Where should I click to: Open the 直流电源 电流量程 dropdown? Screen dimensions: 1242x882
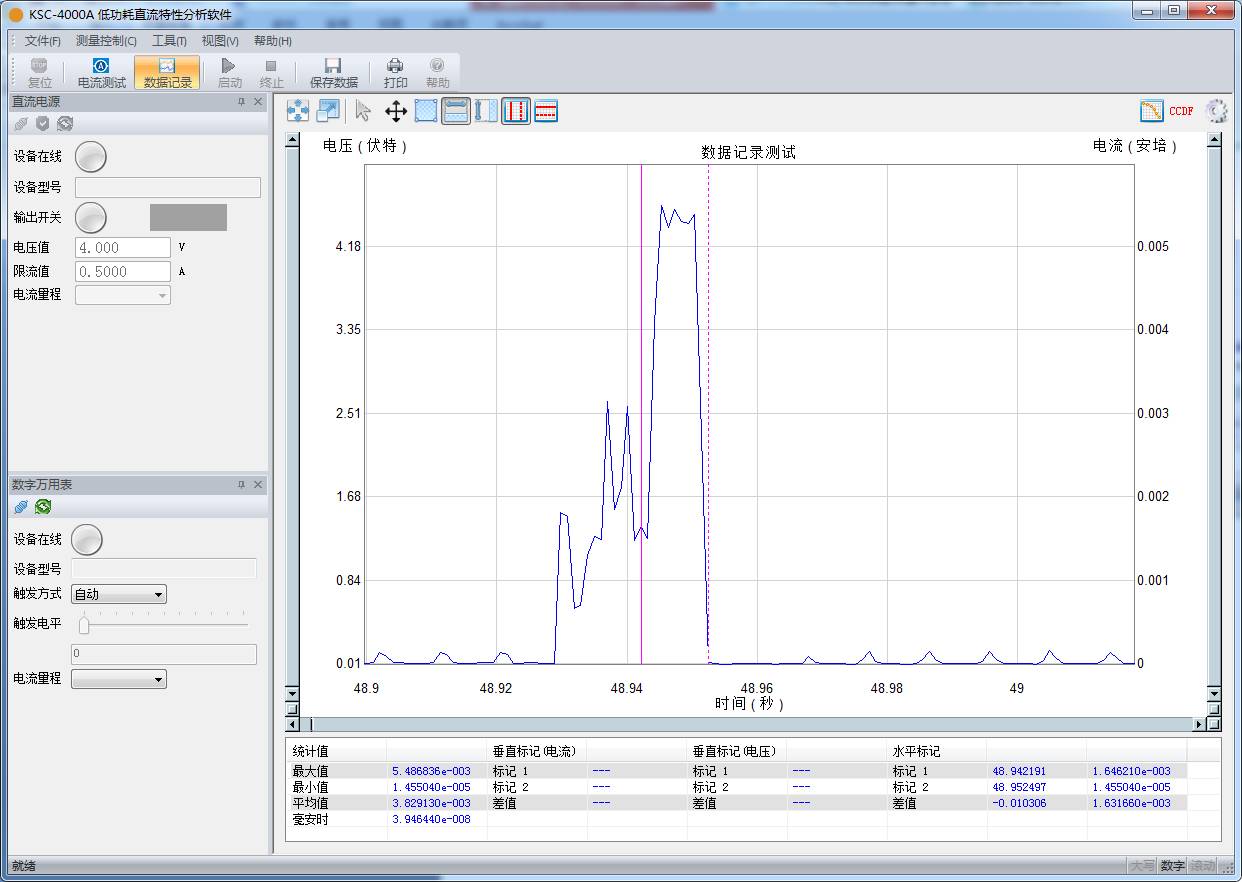pyautogui.click(x=123, y=295)
